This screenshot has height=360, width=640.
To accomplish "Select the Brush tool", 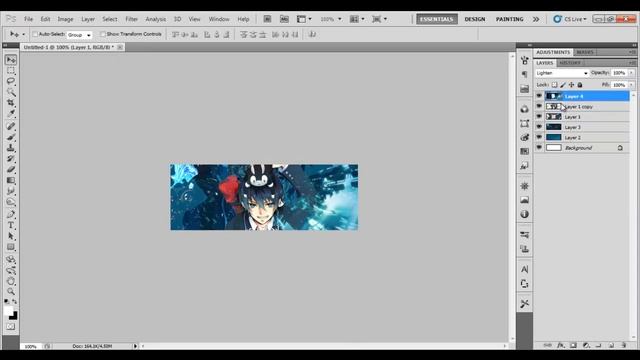I will pyautogui.click(x=11, y=137).
